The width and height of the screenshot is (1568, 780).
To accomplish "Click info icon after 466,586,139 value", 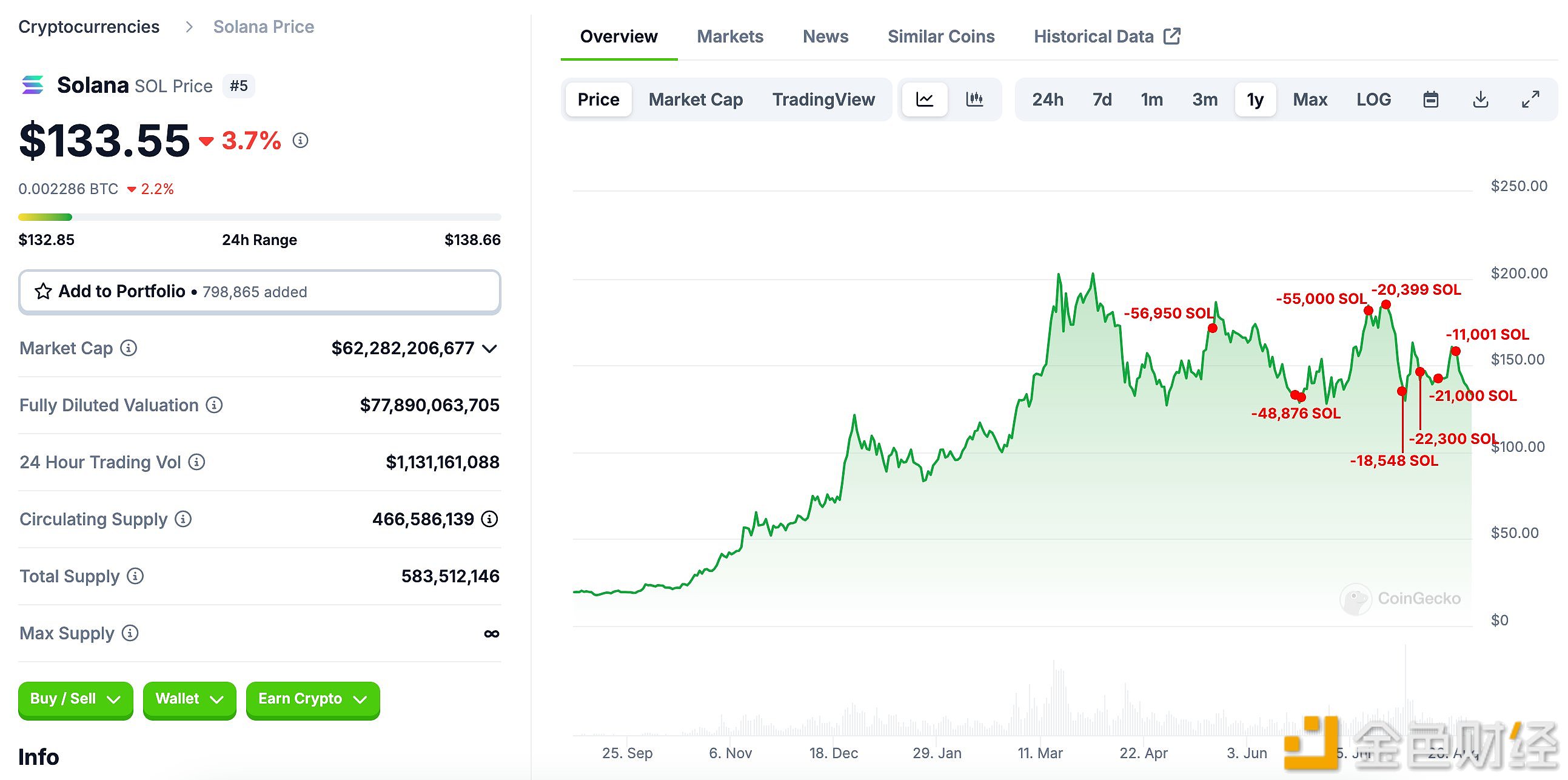I will click(490, 519).
